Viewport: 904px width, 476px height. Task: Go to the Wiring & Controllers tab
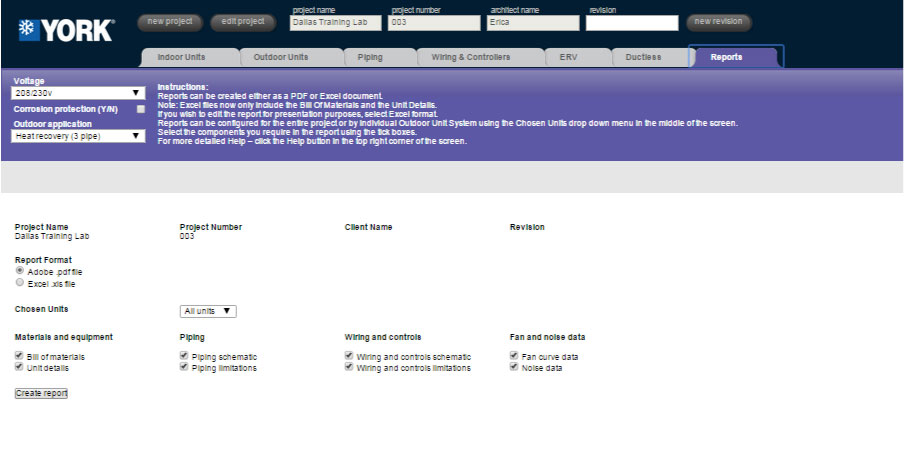click(x=470, y=58)
